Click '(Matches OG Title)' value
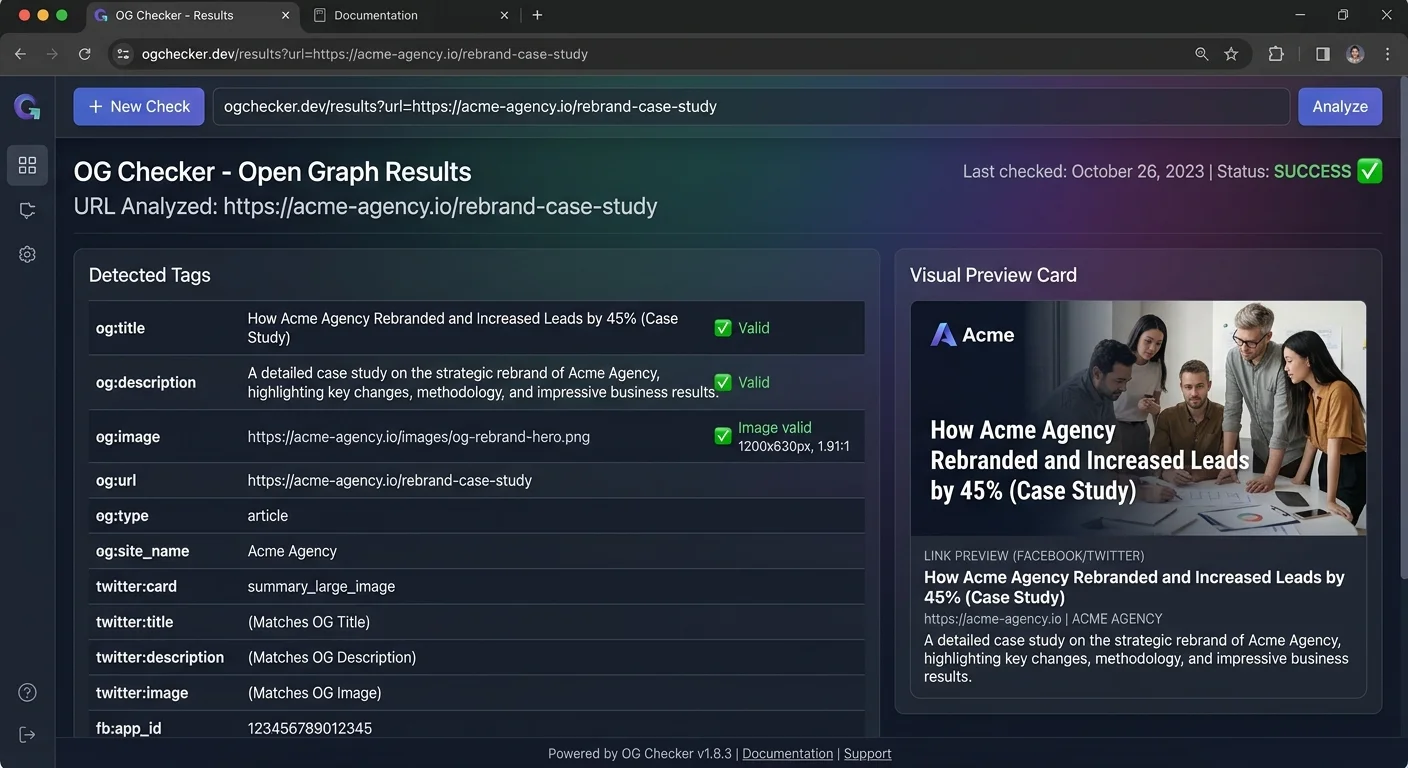This screenshot has width=1408, height=768. pyautogui.click(x=309, y=622)
